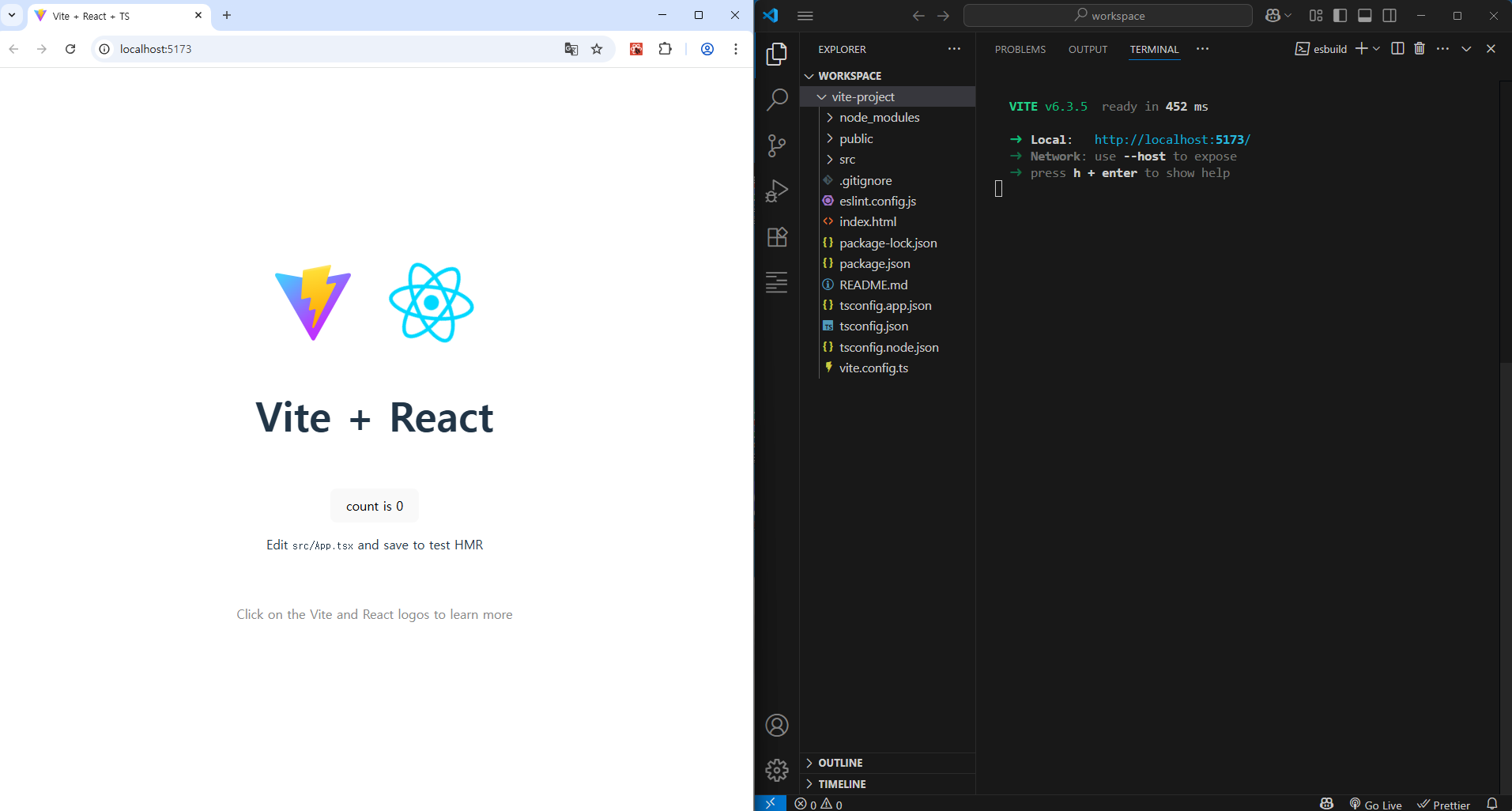Bookmark this tab with star icon
The height and width of the screenshot is (811, 1512).
597,49
